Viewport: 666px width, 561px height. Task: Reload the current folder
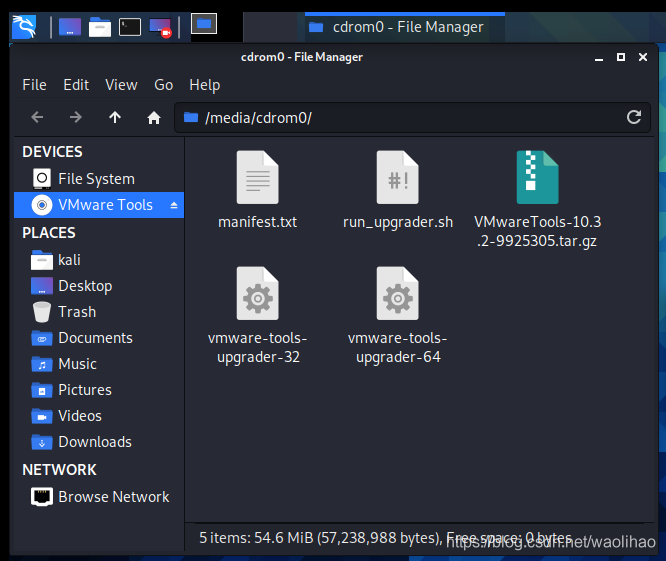pyautogui.click(x=634, y=117)
